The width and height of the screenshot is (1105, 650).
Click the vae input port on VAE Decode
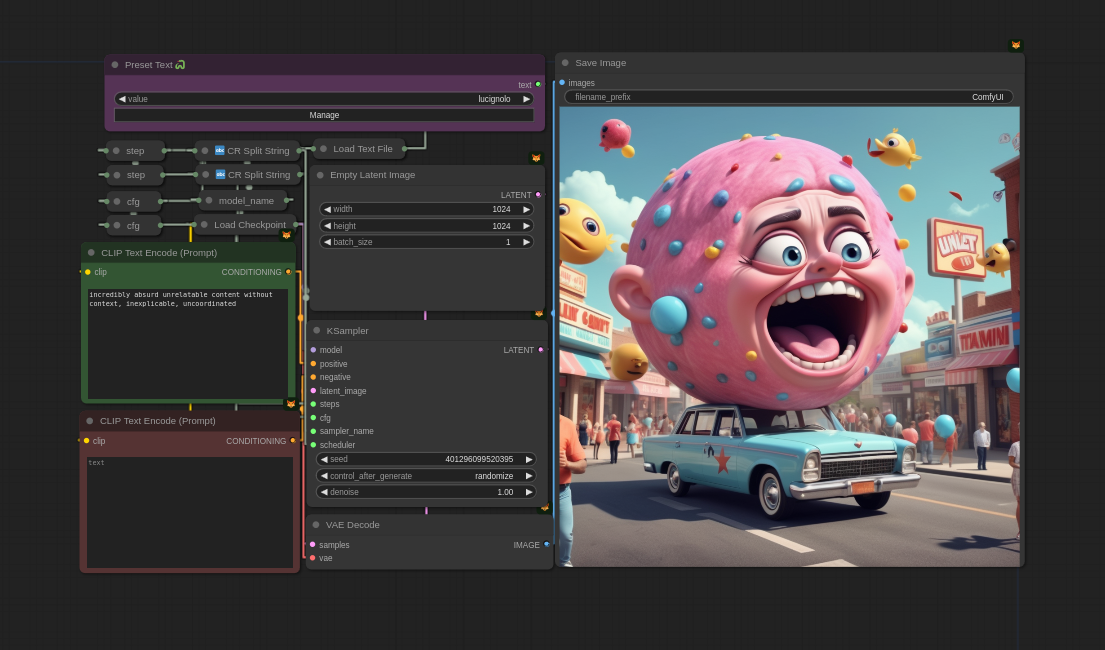313,558
